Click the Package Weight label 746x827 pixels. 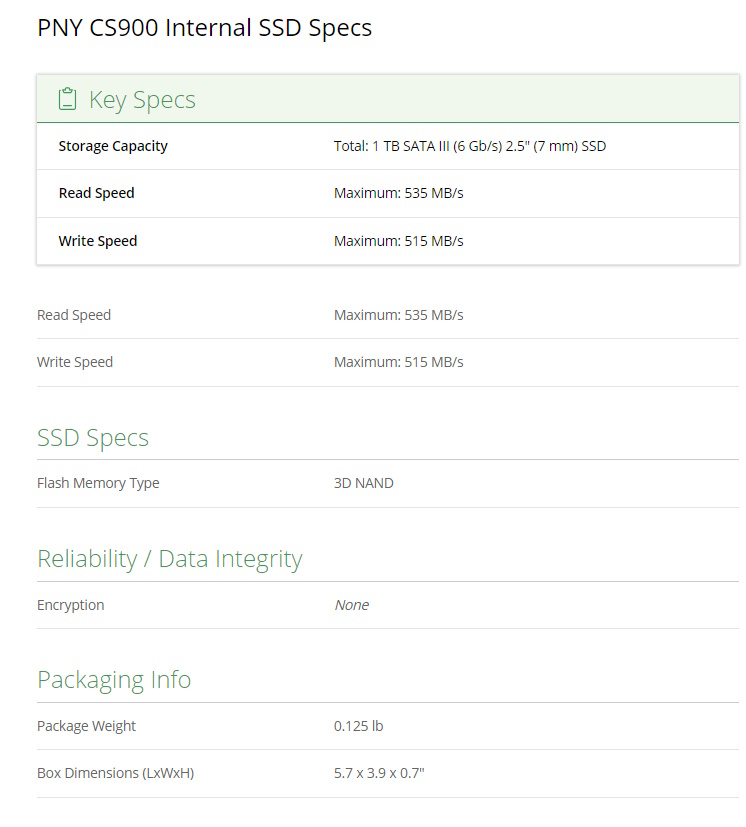coord(86,726)
